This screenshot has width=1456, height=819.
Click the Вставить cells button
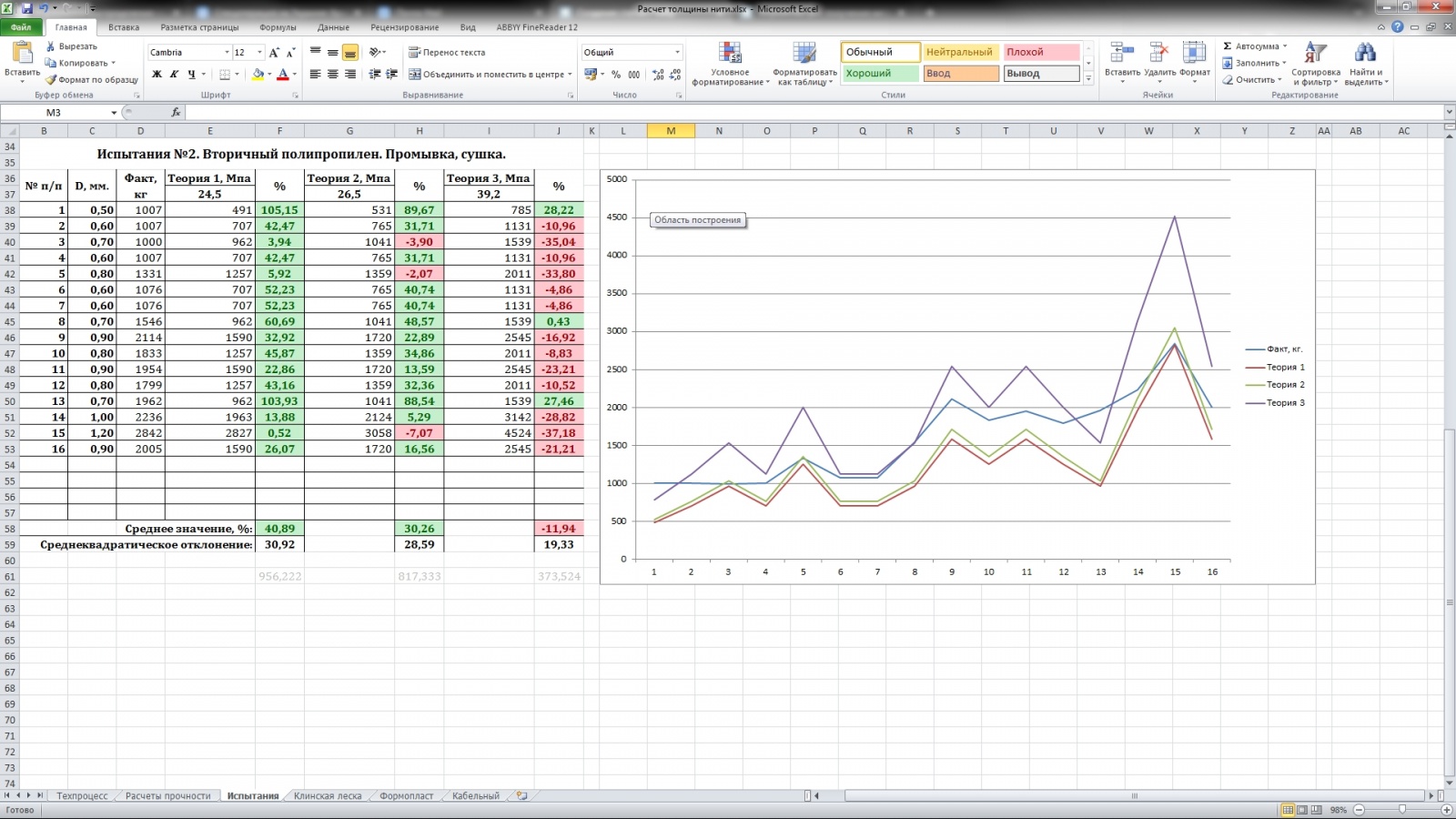[1122, 62]
